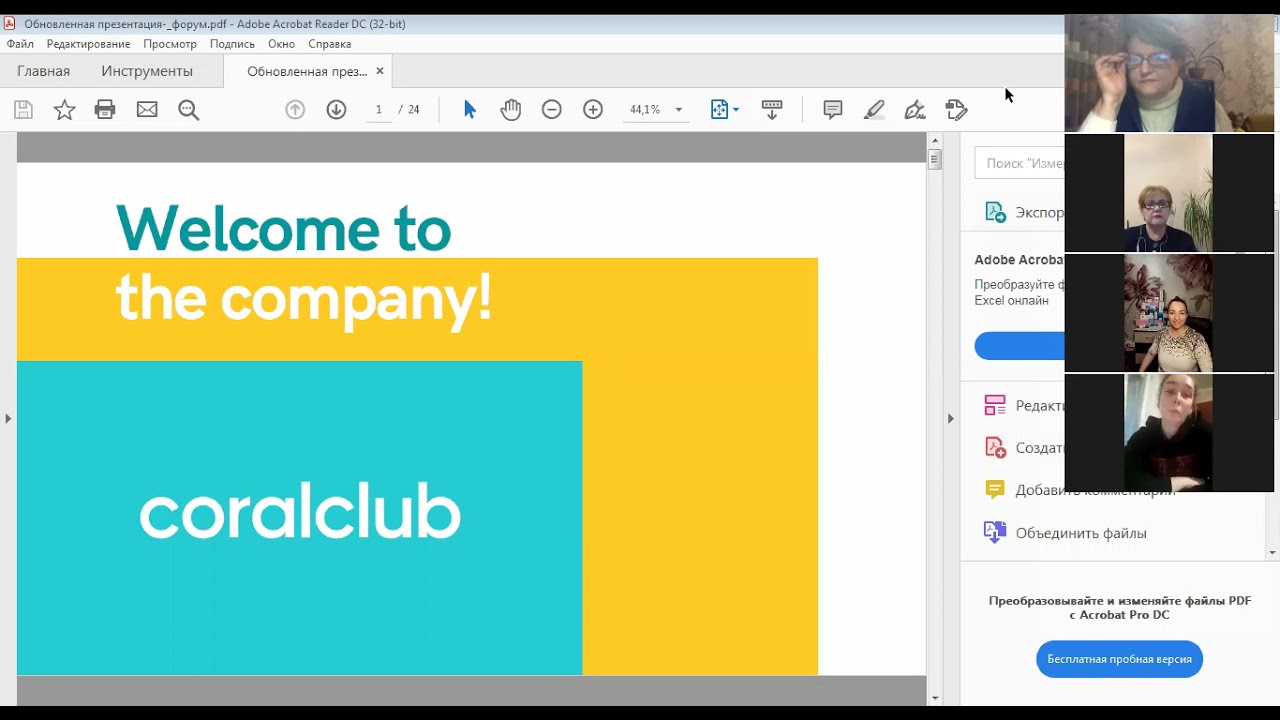Click the third participant video thumbnail

[1169, 313]
